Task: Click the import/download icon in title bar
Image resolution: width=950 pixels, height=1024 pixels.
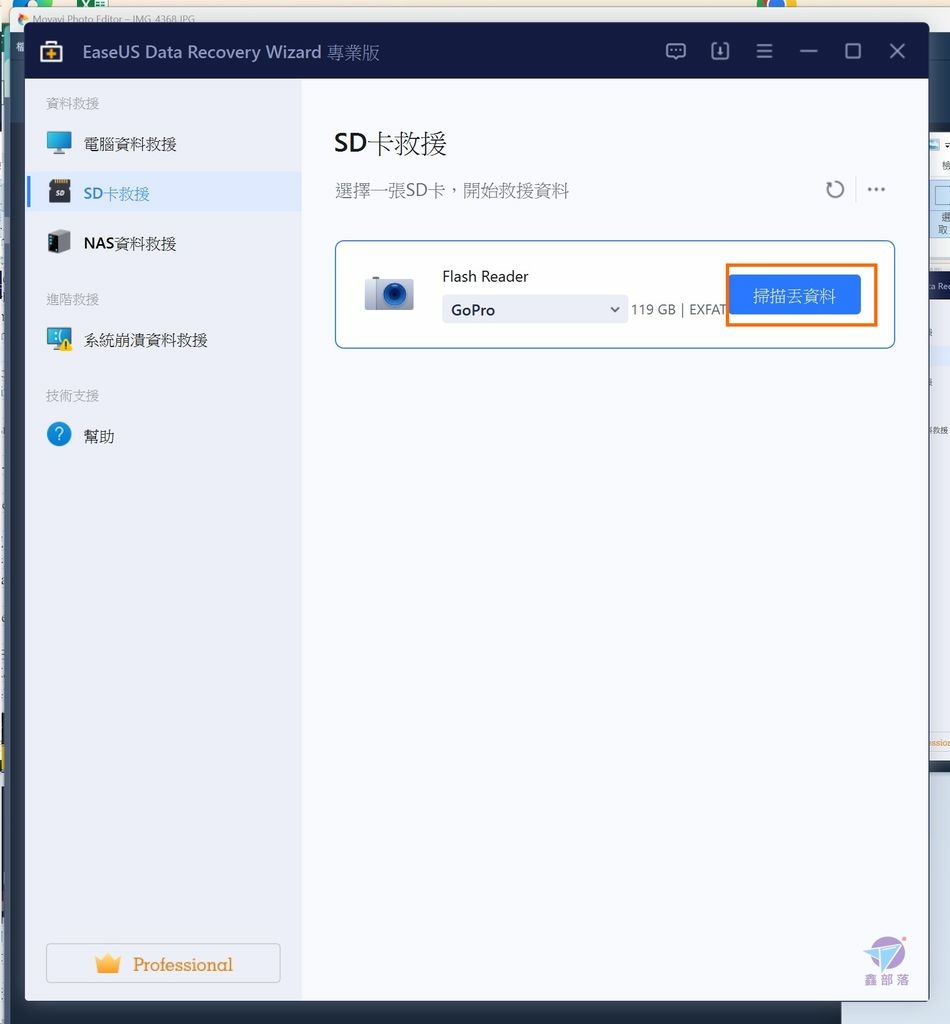Action: [x=720, y=51]
